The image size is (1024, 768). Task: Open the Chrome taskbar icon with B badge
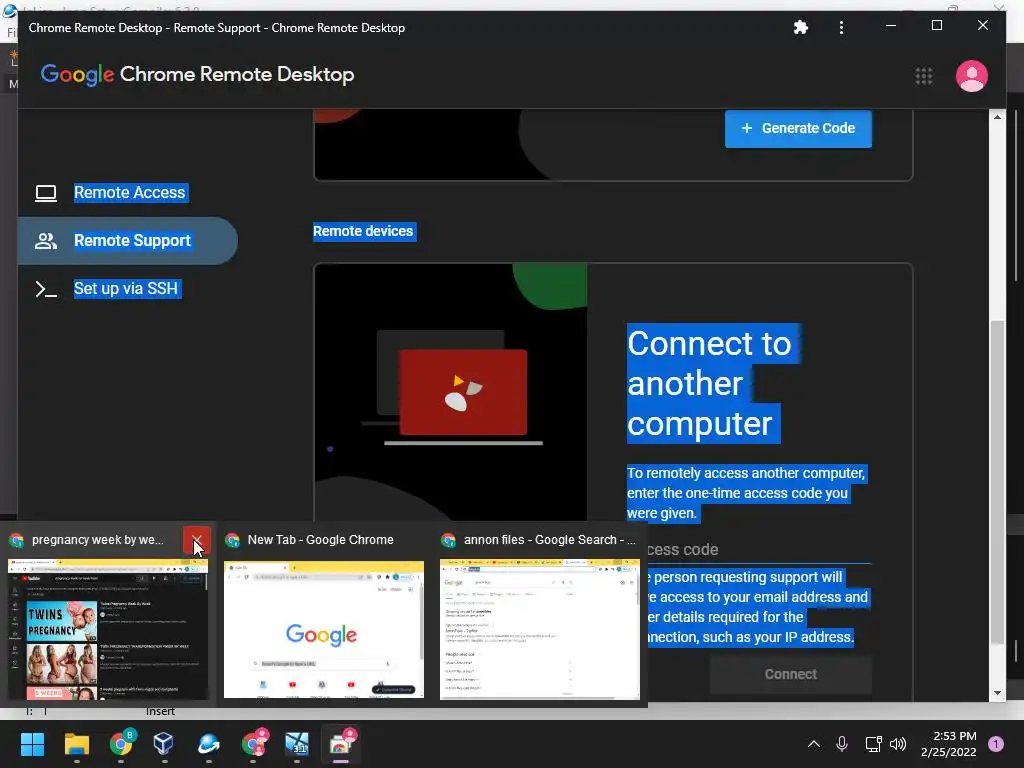(121, 744)
